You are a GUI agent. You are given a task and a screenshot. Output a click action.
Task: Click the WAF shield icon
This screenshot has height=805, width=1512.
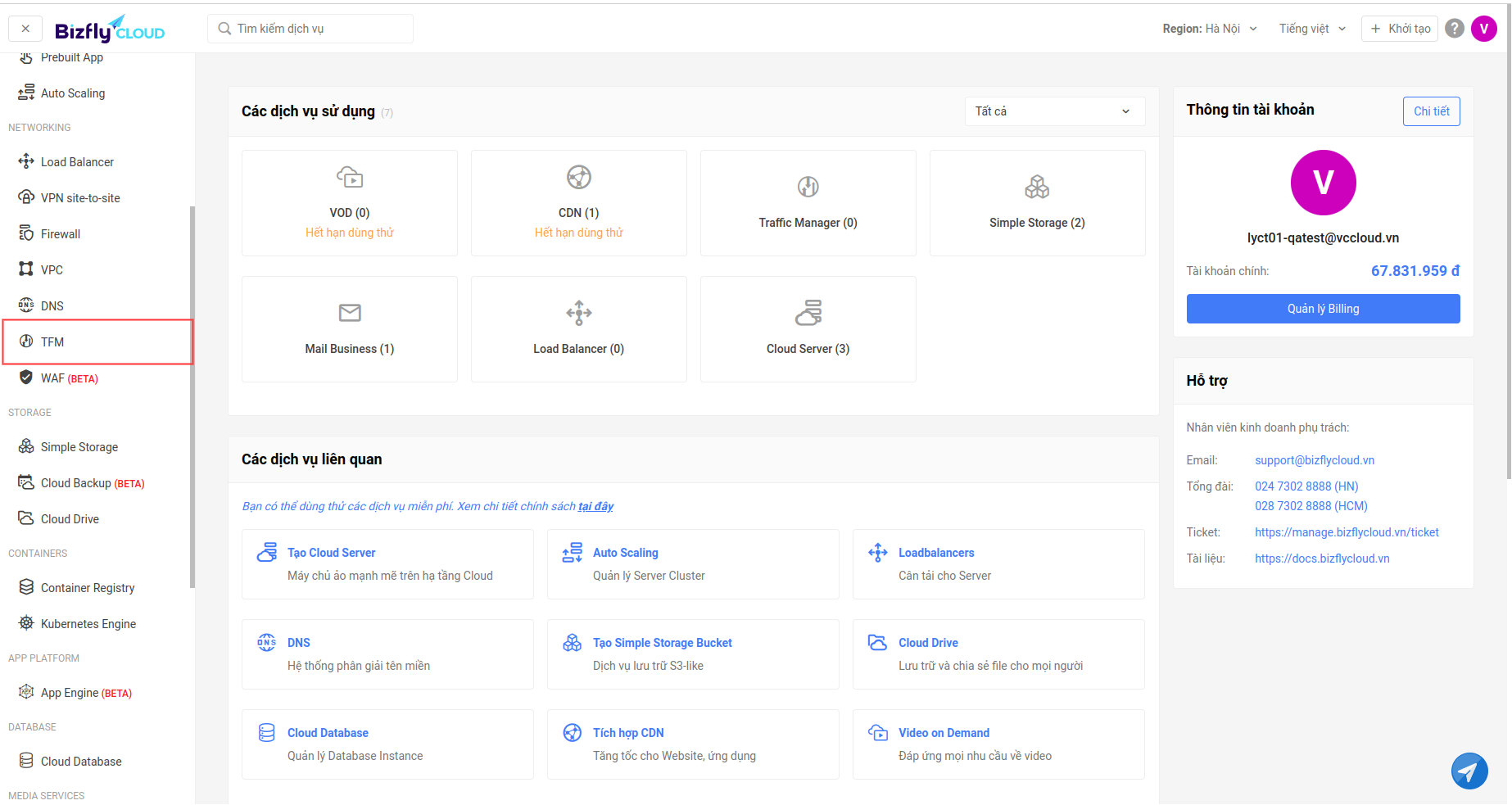point(26,378)
